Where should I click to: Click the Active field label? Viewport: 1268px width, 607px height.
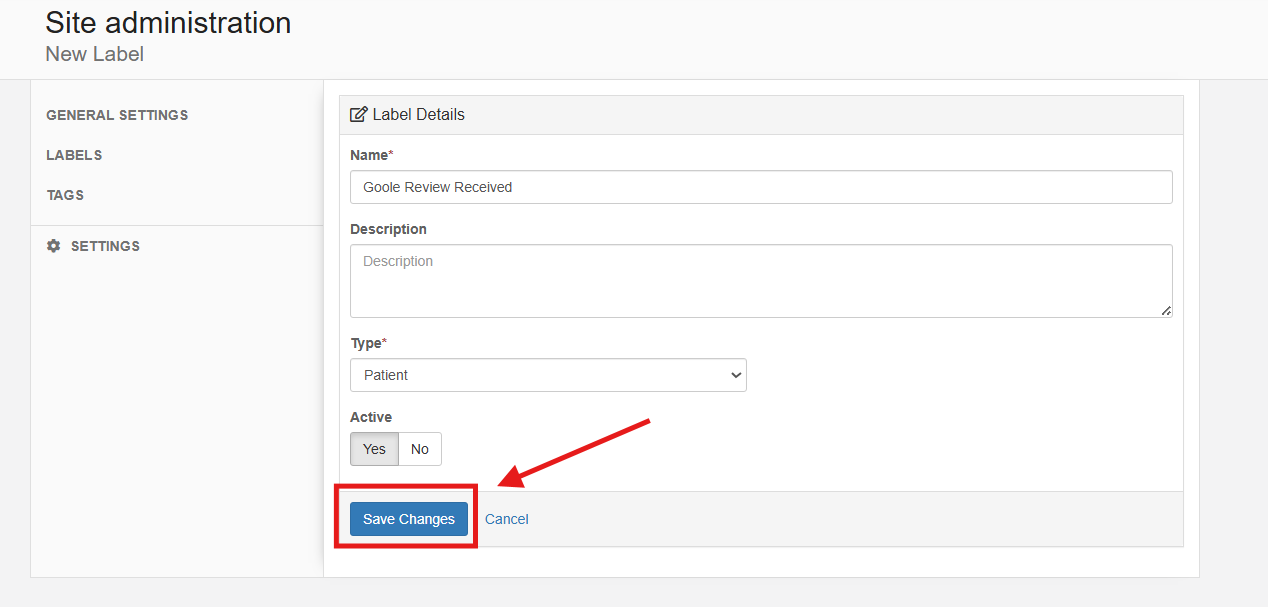point(371,417)
